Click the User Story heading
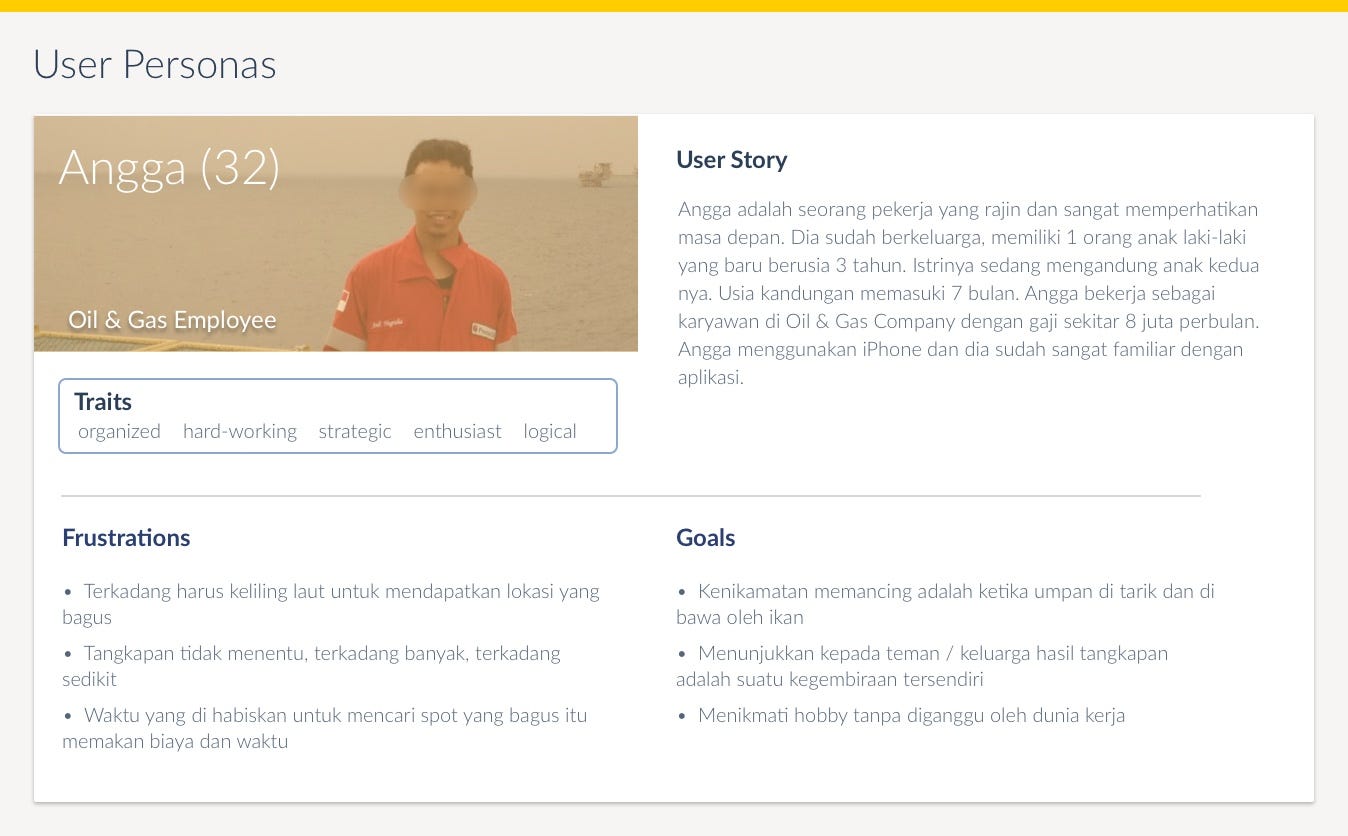Viewport: 1348px width, 836px height. pos(731,160)
